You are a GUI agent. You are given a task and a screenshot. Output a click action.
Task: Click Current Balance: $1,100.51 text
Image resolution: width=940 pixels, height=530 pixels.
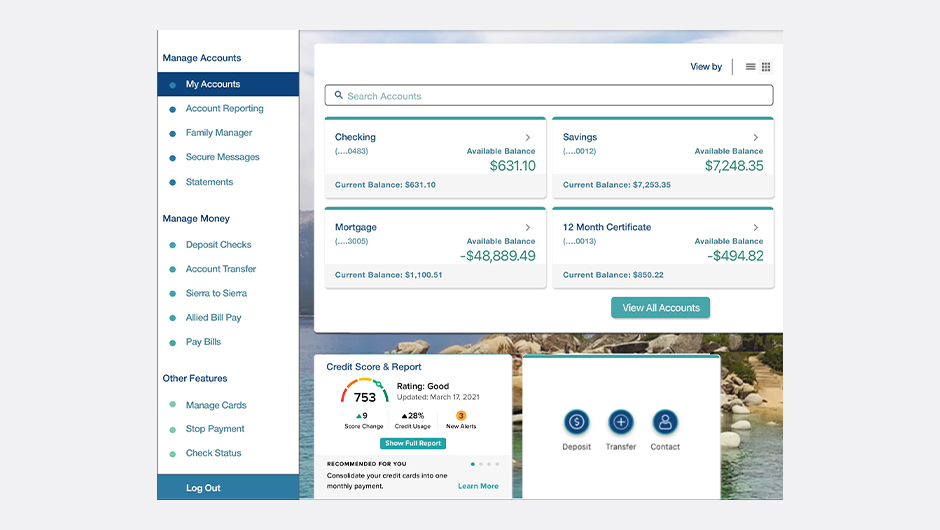pyautogui.click(x=388, y=275)
